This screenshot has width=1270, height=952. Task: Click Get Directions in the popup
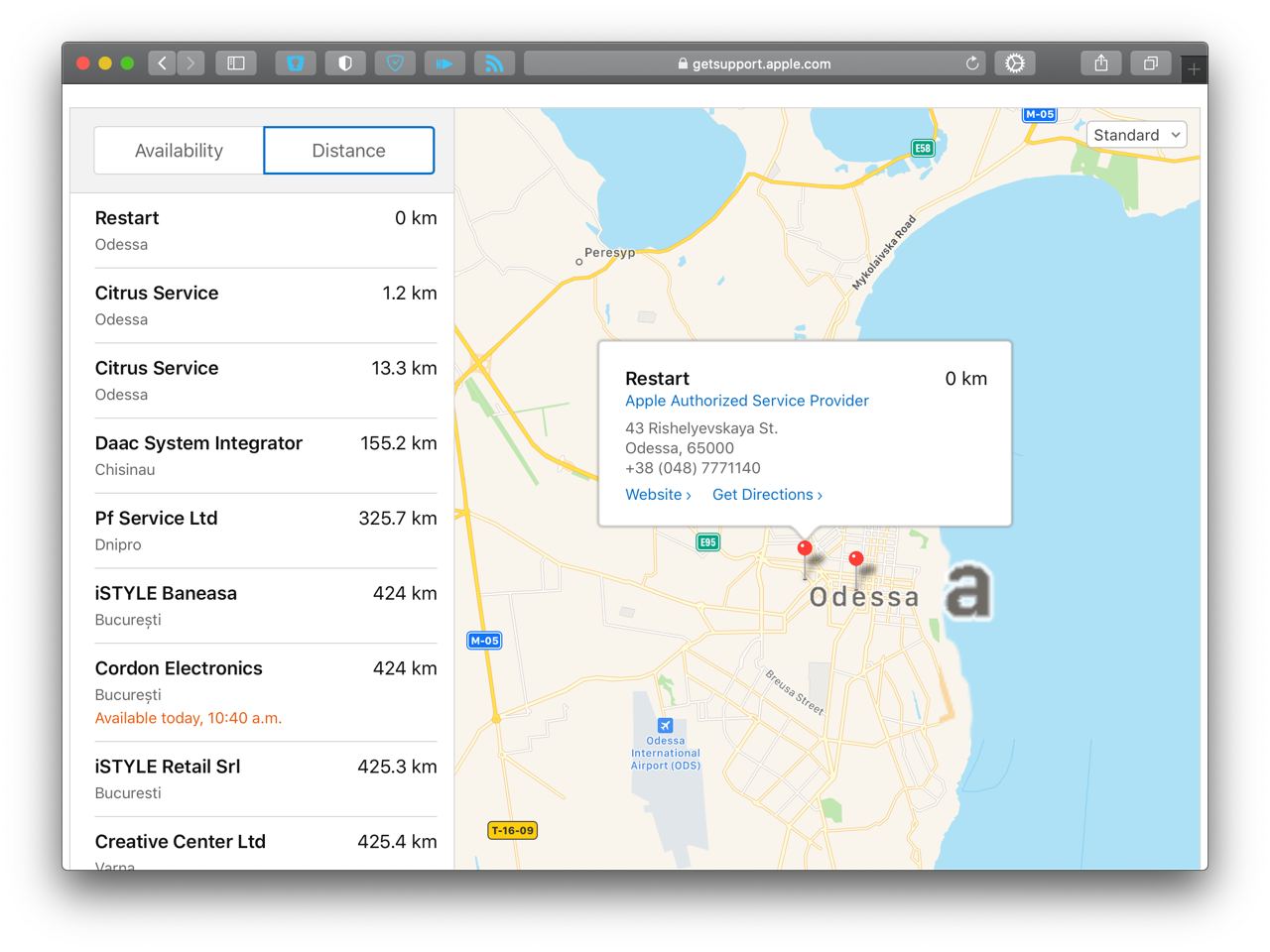tap(767, 495)
